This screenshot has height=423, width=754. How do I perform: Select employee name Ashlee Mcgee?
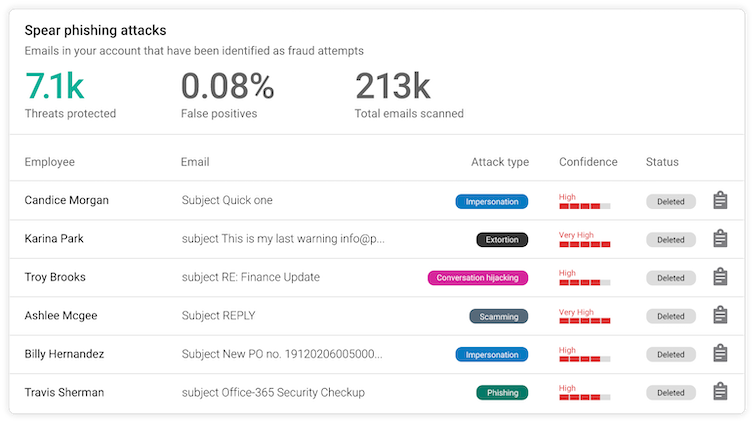[61, 315]
